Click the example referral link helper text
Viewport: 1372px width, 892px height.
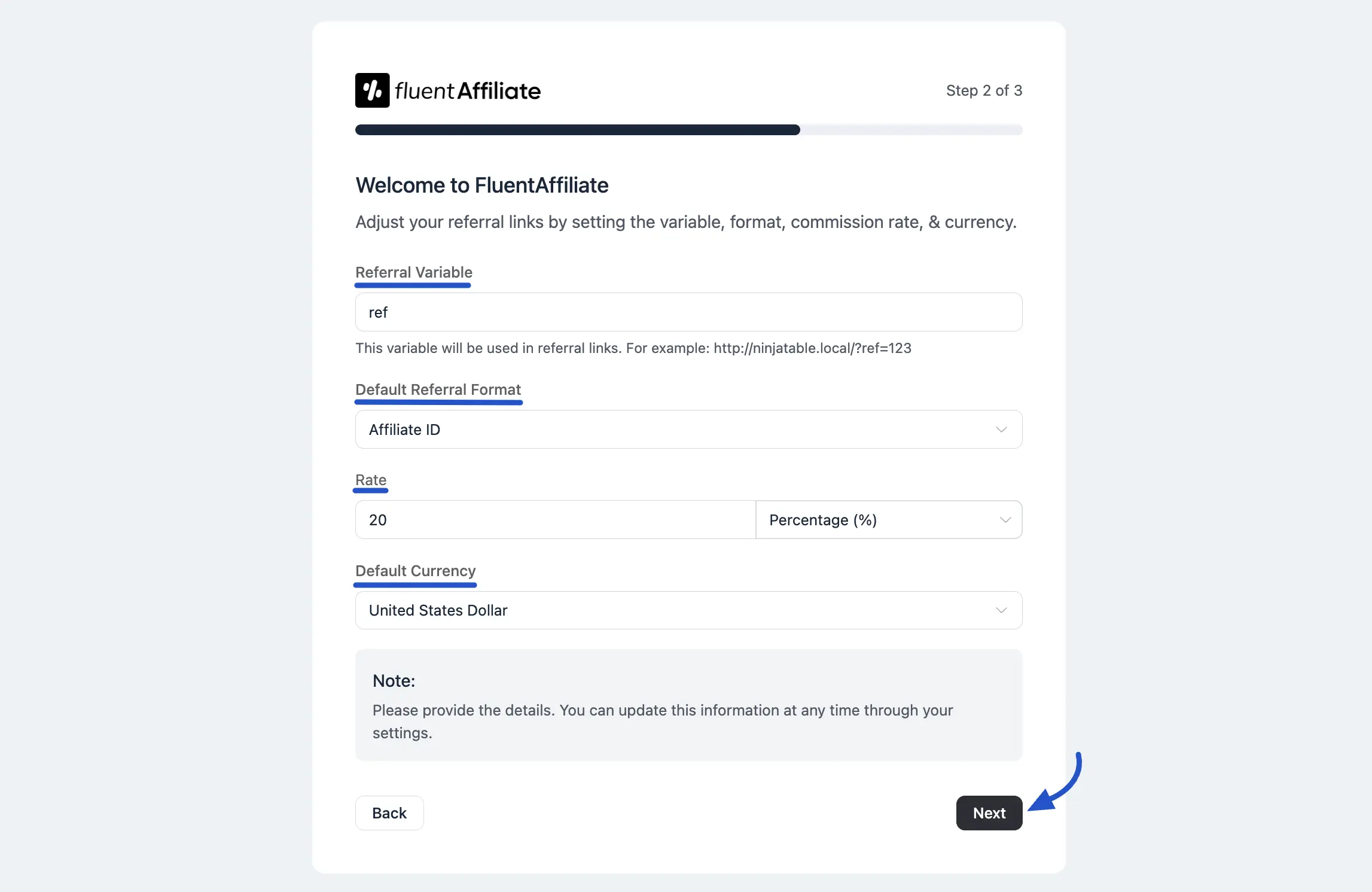(x=633, y=348)
